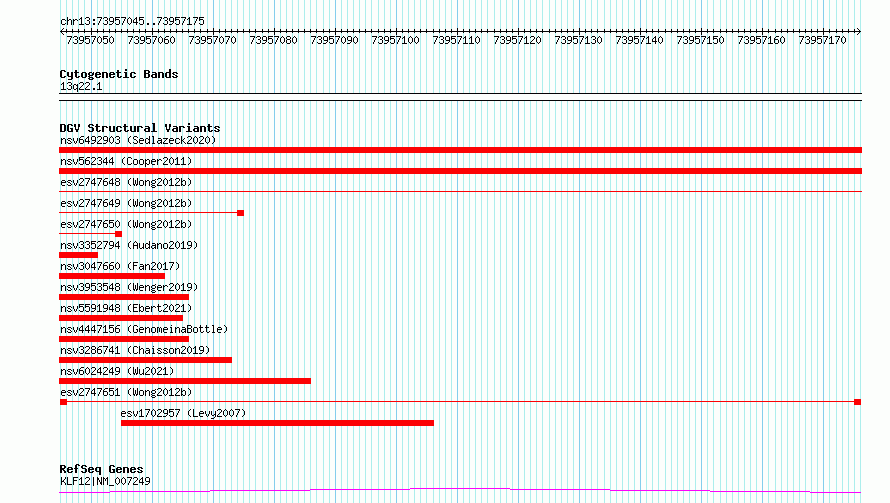890x503 pixels.
Task: Click the red bar of nsv562344
Action: [460, 171]
